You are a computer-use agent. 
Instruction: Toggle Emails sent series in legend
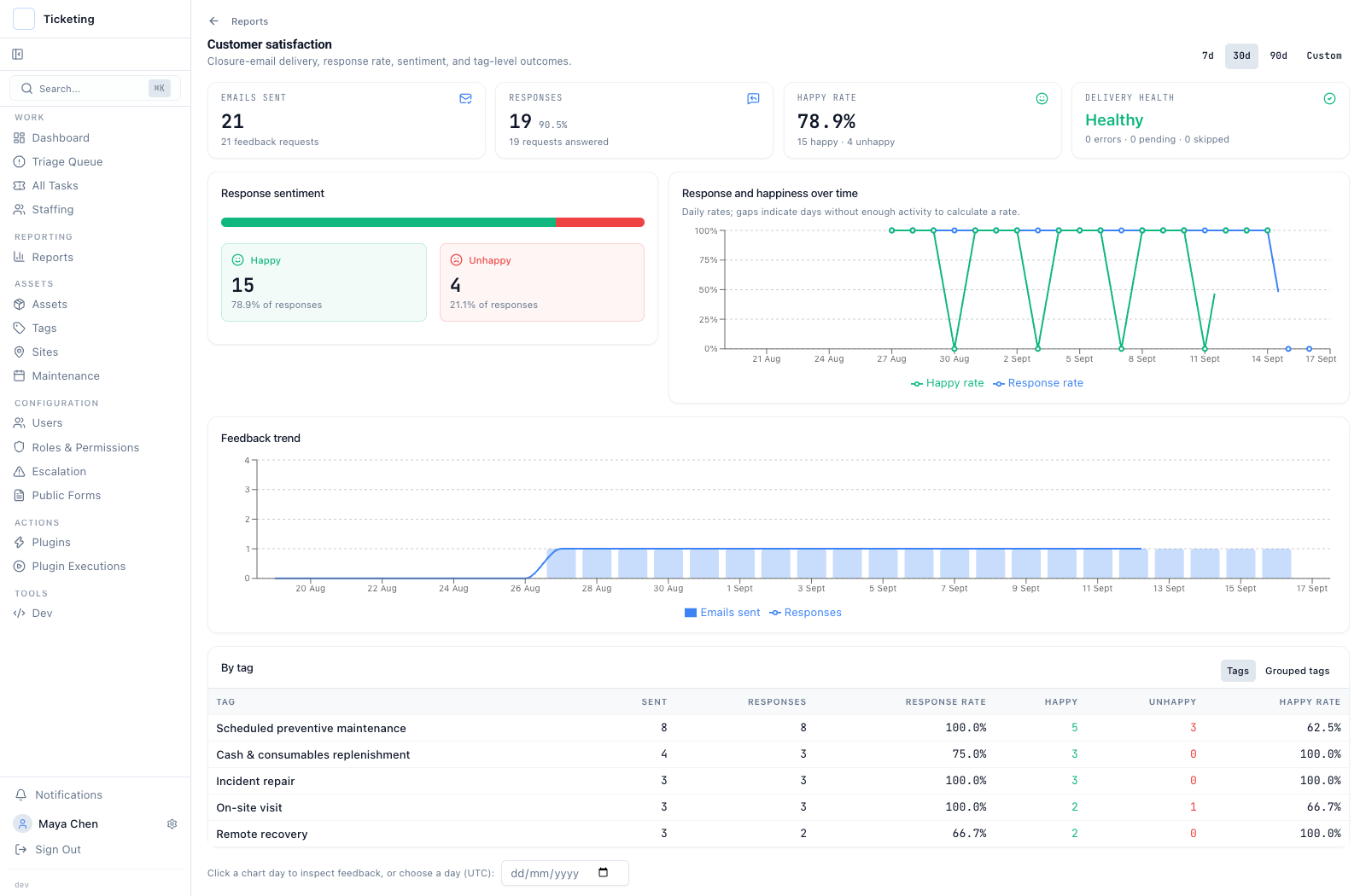[722, 614]
